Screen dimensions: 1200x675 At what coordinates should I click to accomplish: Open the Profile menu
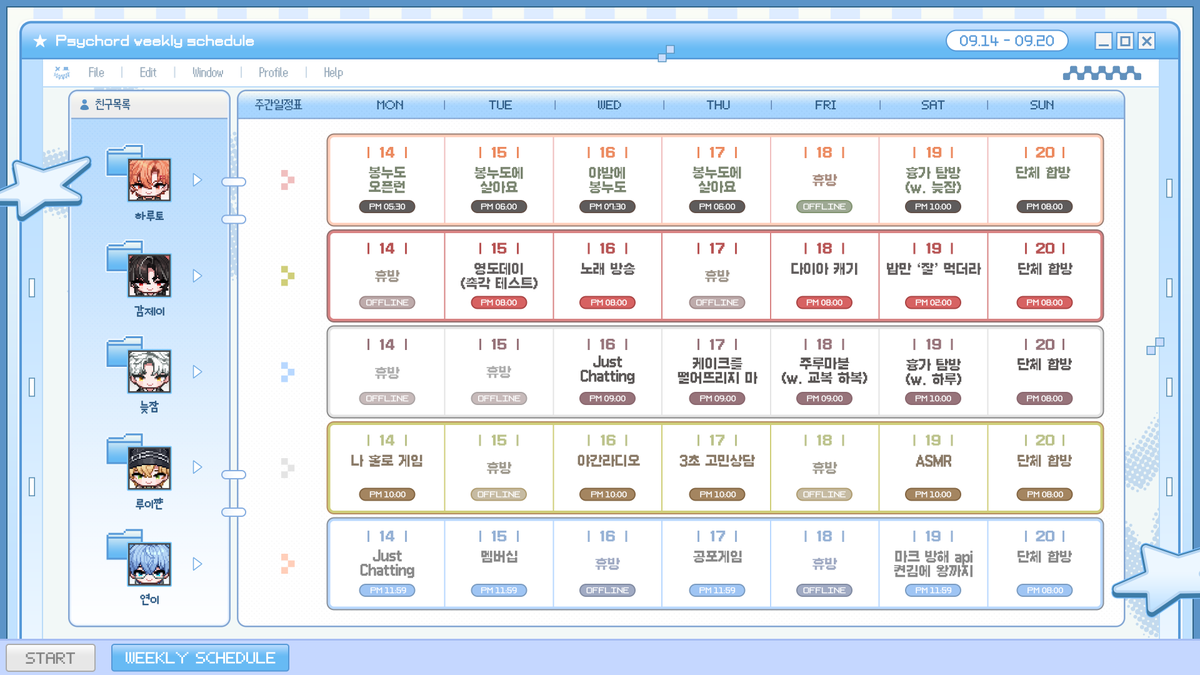(x=273, y=73)
